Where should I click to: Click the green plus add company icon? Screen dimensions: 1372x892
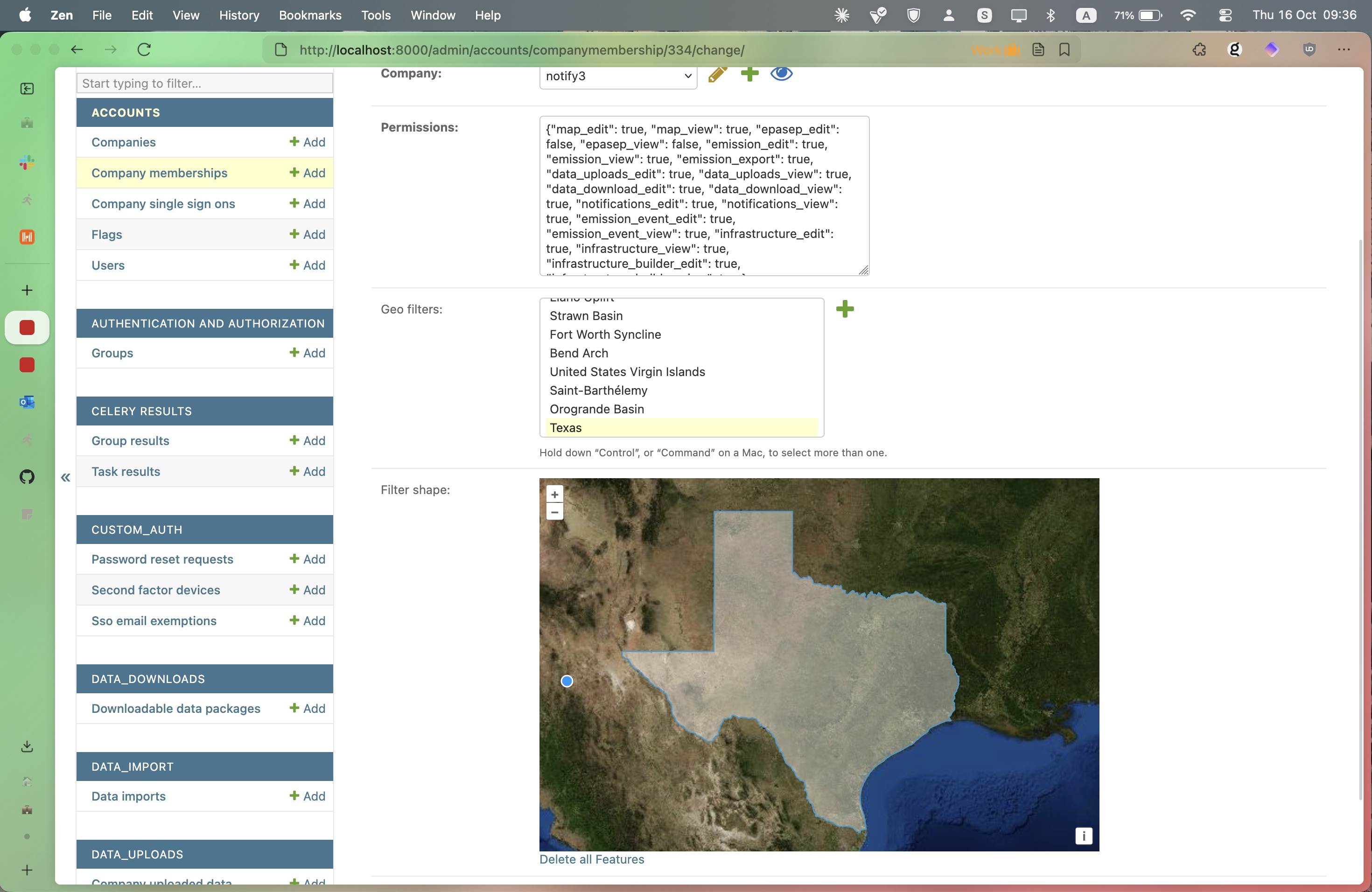[749, 74]
